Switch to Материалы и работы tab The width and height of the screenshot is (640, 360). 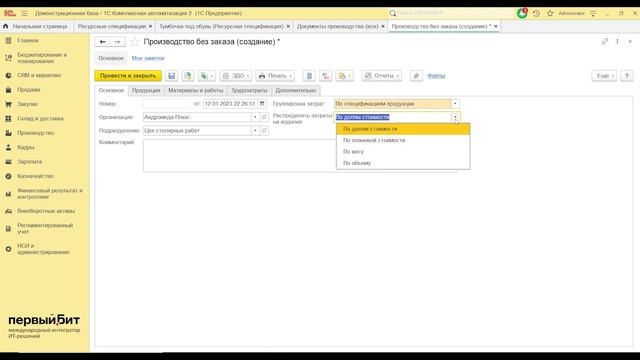point(196,90)
